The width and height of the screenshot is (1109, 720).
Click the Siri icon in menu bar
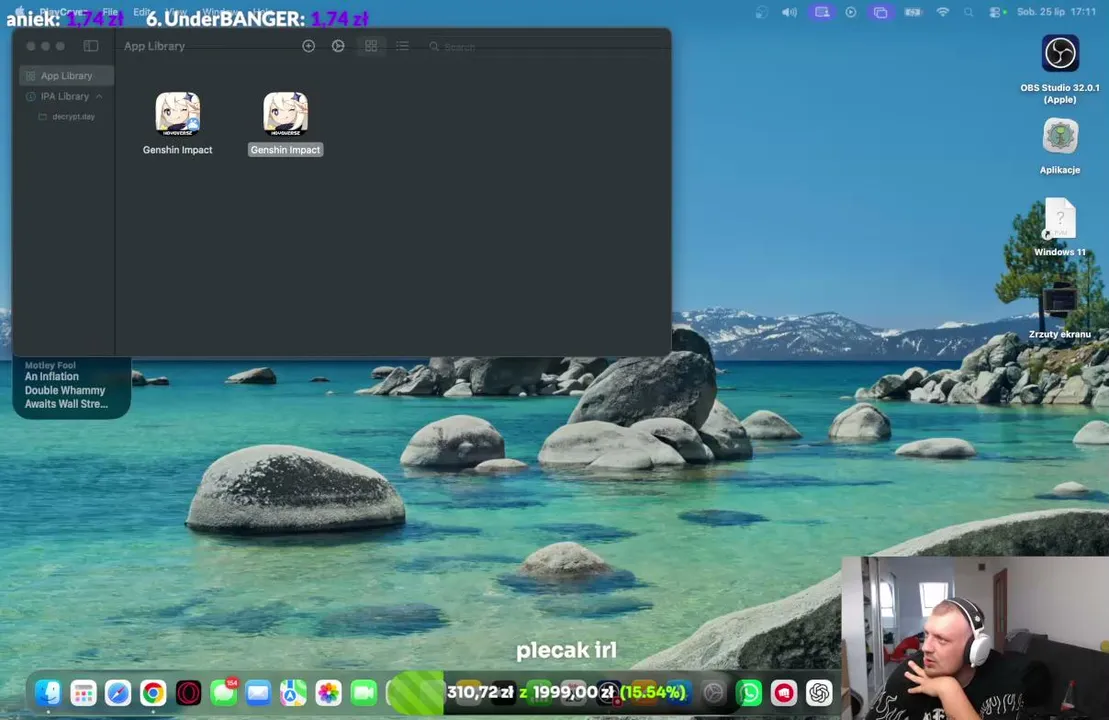click(761, 12)
